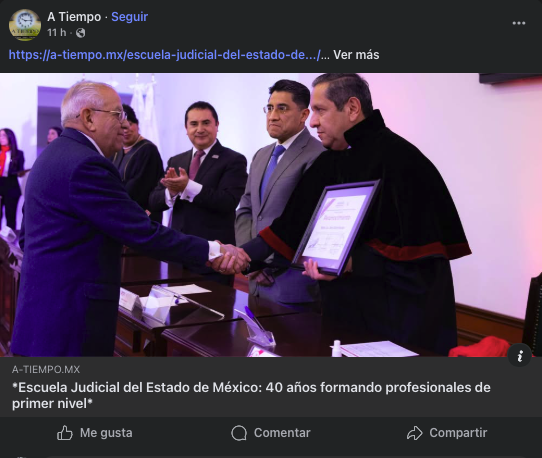Open the Escuela Judicial article headline
Screen dimensions: 542x458
point(251,395)
